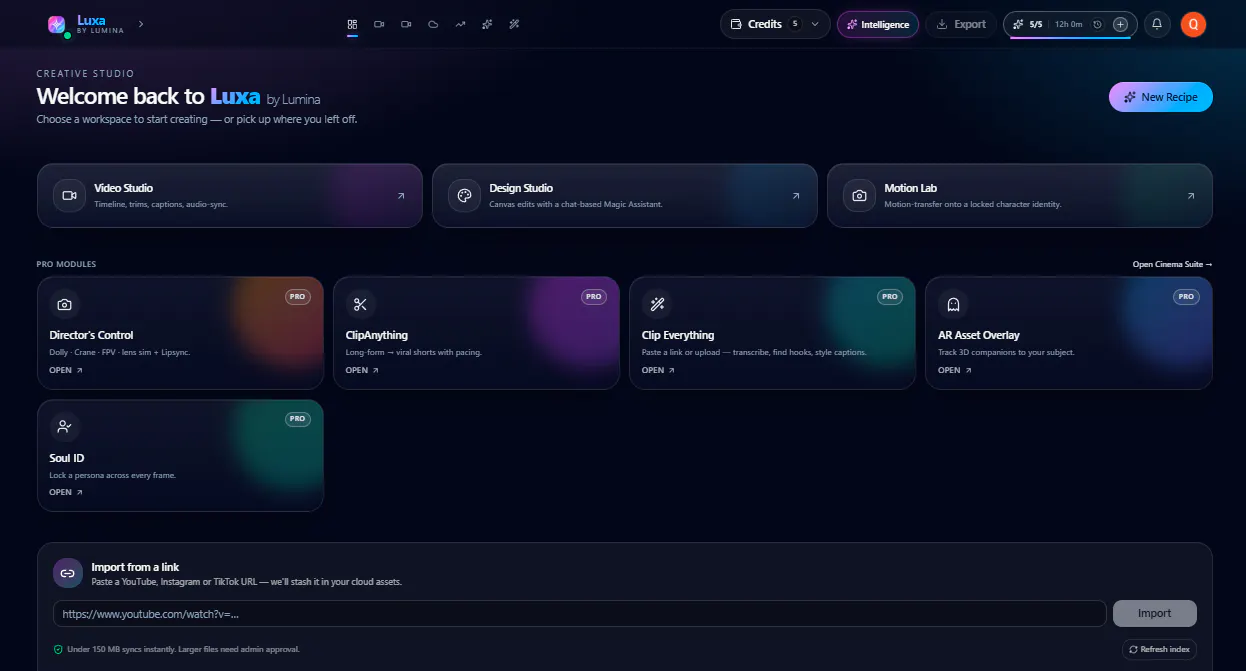1246x671 pixels.
Task: Click the Export button
Action: click(961, 24)
